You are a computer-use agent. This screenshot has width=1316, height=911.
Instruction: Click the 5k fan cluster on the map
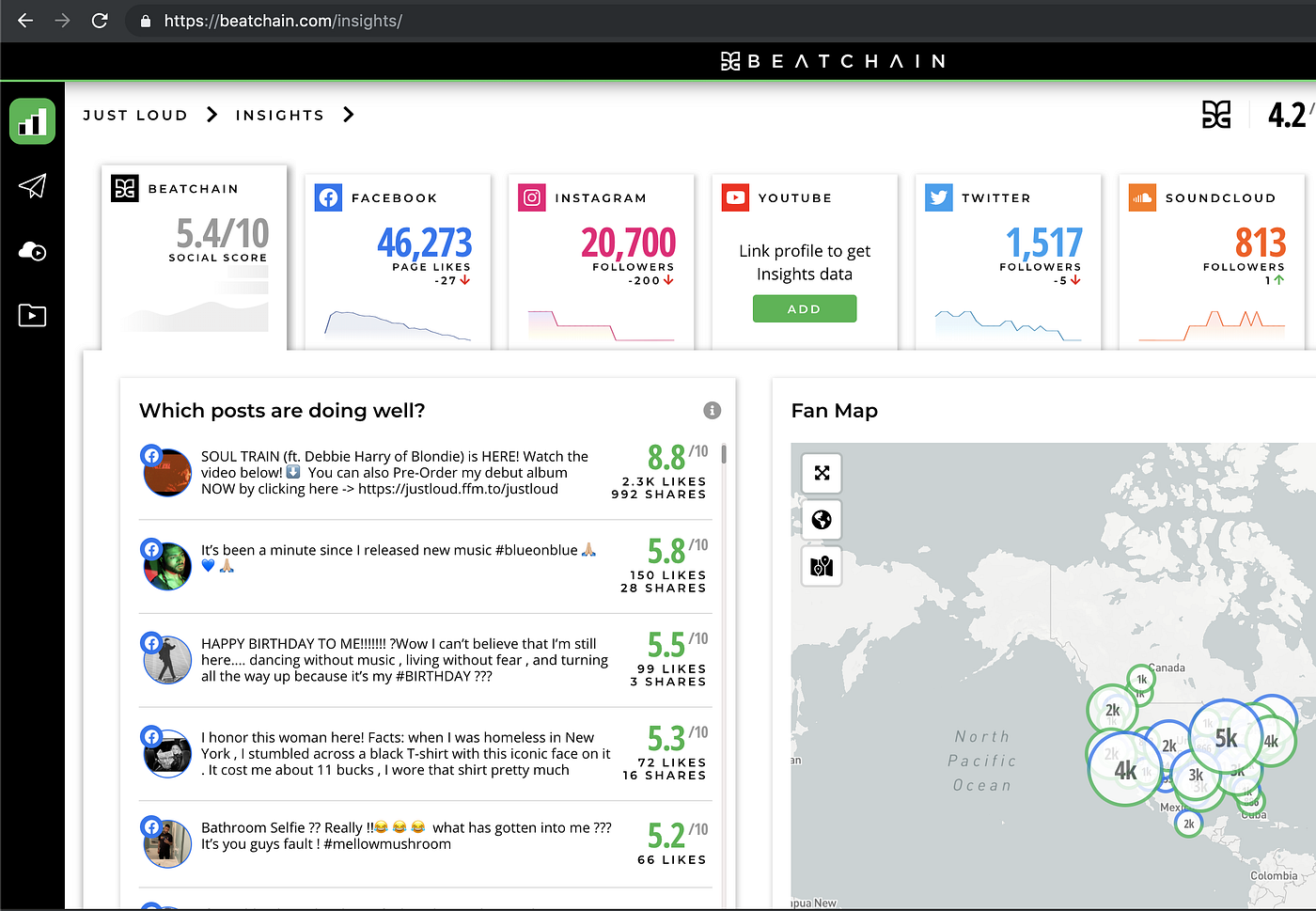[1227, 737]
